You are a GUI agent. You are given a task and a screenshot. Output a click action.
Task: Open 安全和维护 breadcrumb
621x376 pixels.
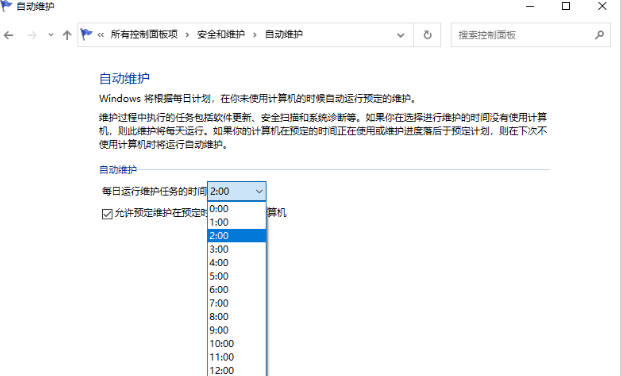pyautogui.click(x=221, y=34)
